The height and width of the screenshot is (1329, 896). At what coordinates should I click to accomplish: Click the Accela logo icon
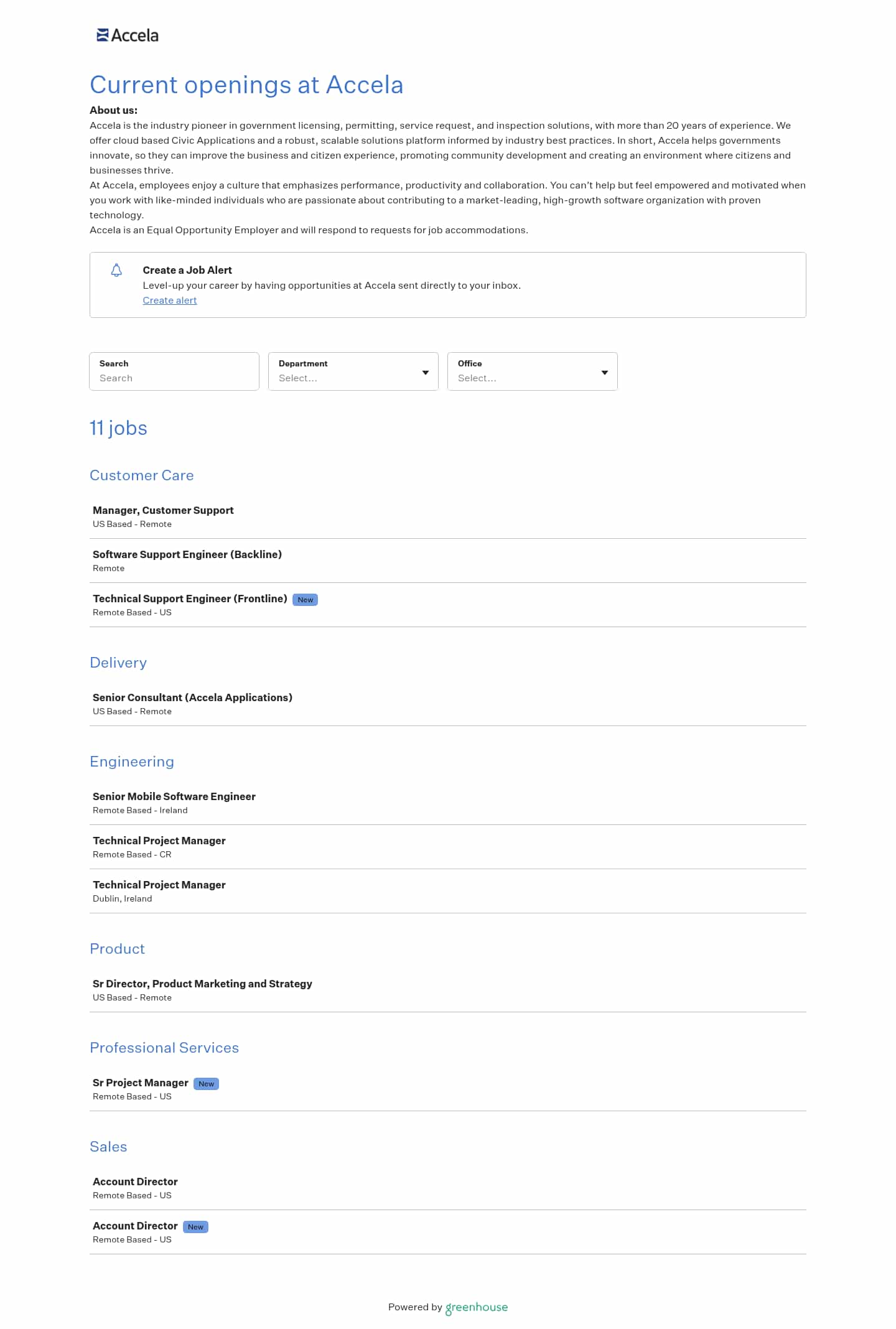click(x=103, y=35)
